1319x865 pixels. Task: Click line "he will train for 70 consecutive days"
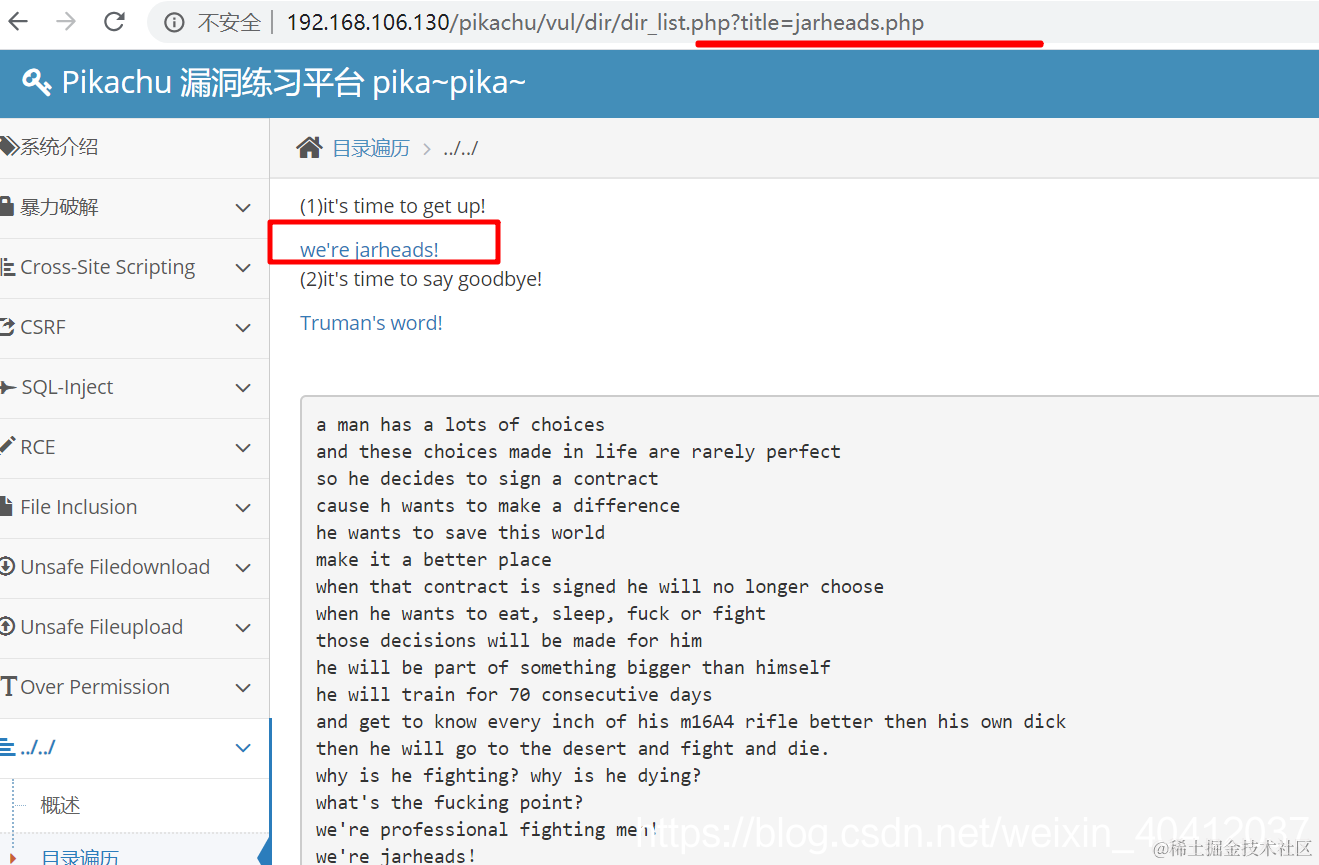click(514, 694)
